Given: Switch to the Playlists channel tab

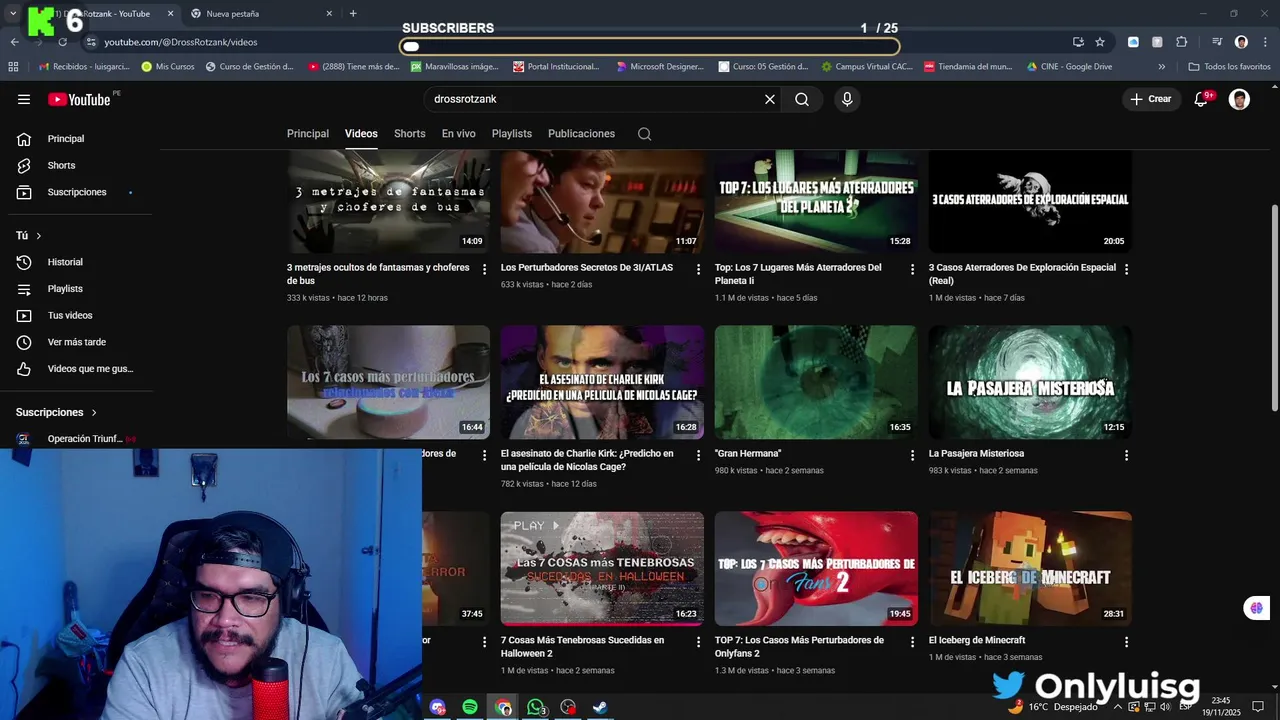Looking at the screenshot, I should click(512, 134).
